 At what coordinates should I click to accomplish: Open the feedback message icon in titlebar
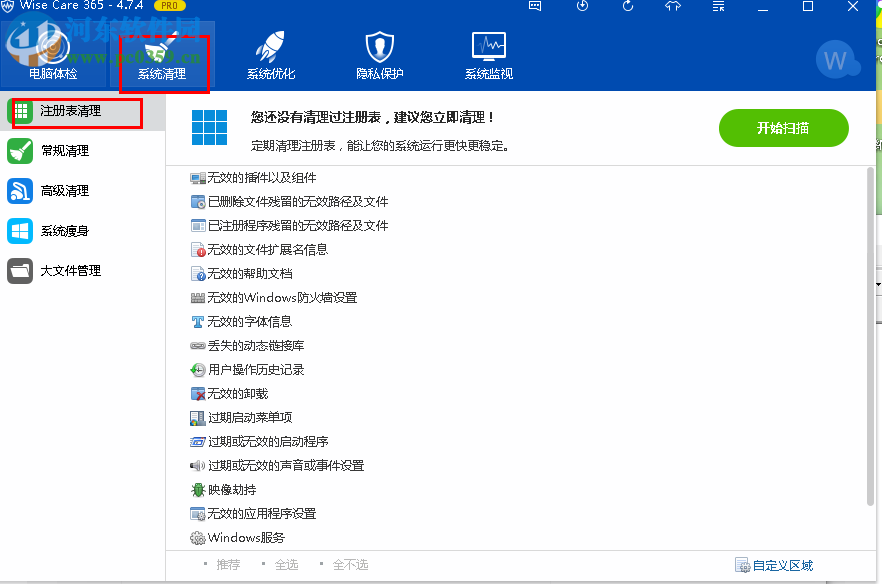[534, 7]
